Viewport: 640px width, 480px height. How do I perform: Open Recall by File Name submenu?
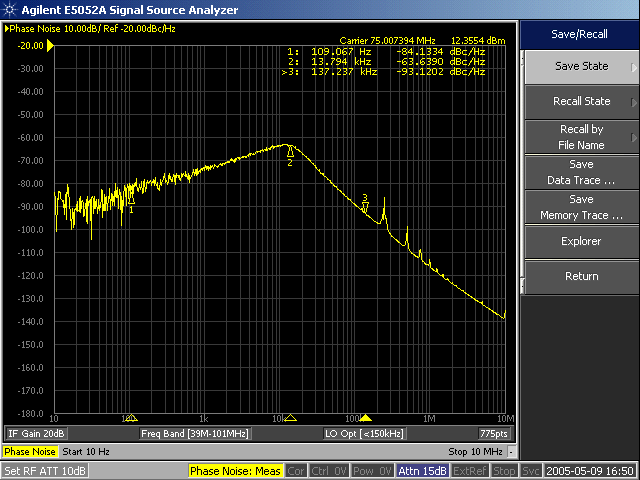point(580,137)
